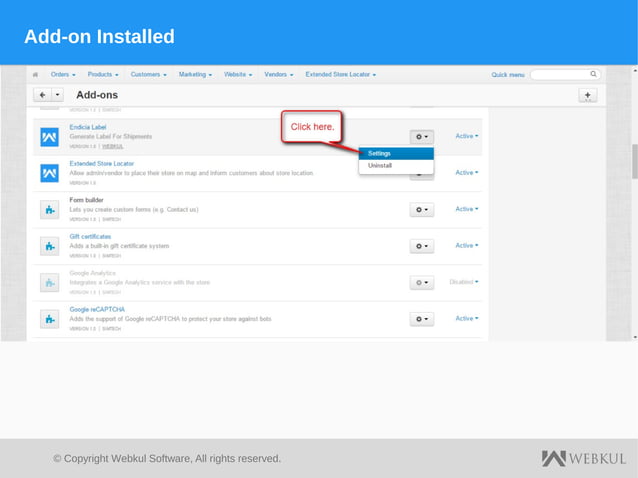The height and width of the screenshot is (478, 638).
Task: Change Google reCAPTCHA Active status dropdown
Action: [467, 318]
